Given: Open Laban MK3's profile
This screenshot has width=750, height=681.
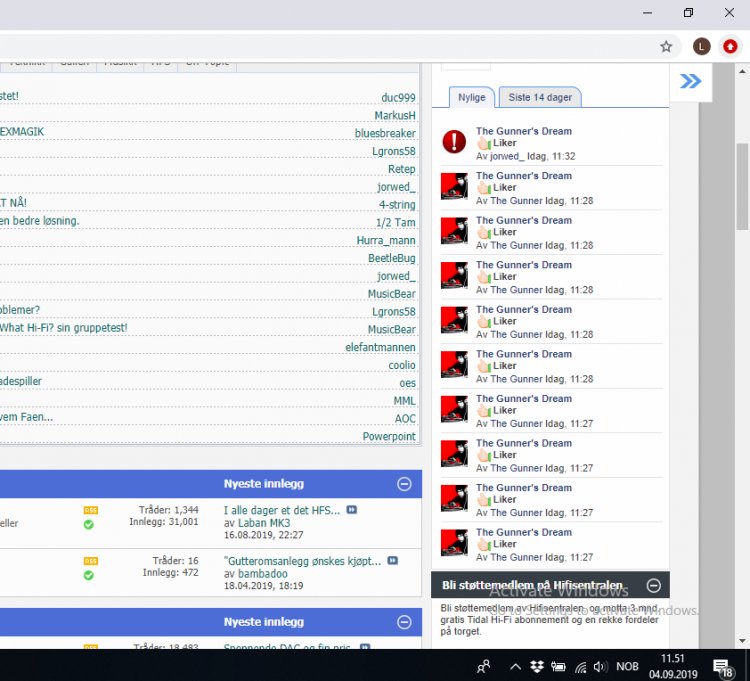Looking at the screenshot, I should pos(264,523).
